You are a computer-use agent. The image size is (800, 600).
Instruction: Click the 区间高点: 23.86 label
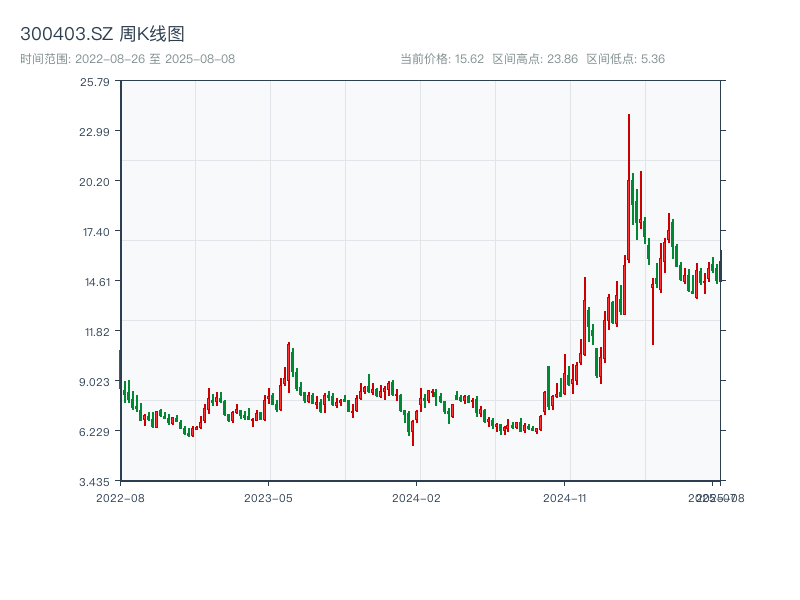[x=535, y=59]
